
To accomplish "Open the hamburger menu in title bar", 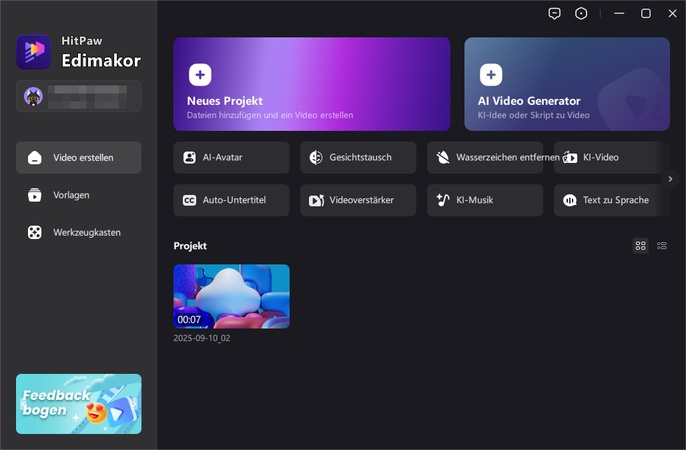I will [x=614, y=13].
